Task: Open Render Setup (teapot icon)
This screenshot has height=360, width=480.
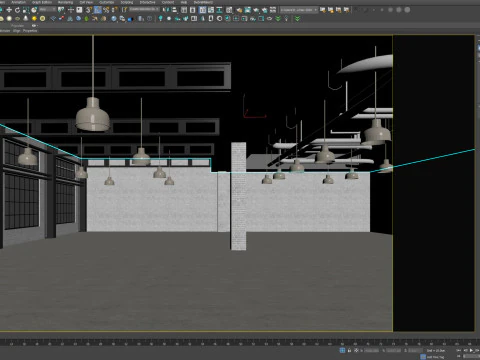Action: pyautogui.click(x=239, y=10)
